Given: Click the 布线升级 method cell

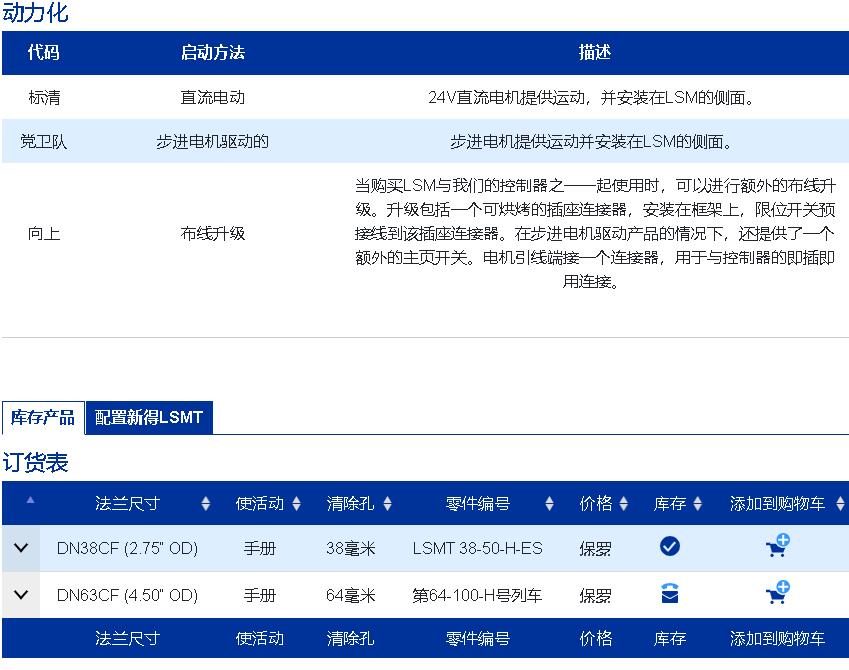Looking at the screenshot, I should pyautogui.click(x=212, y=233).
